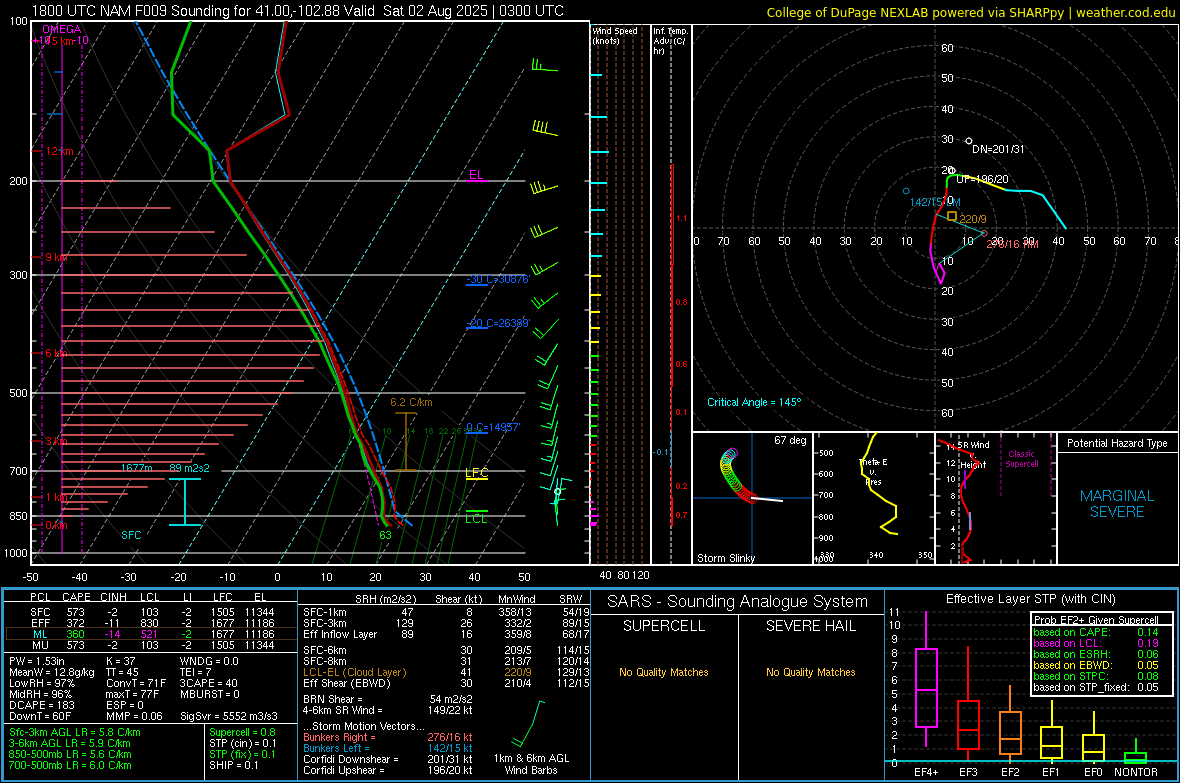Click the red 'Bunkers Right =' row
The width and height of the screenshot is (1180, 783).
click(388, 737)
